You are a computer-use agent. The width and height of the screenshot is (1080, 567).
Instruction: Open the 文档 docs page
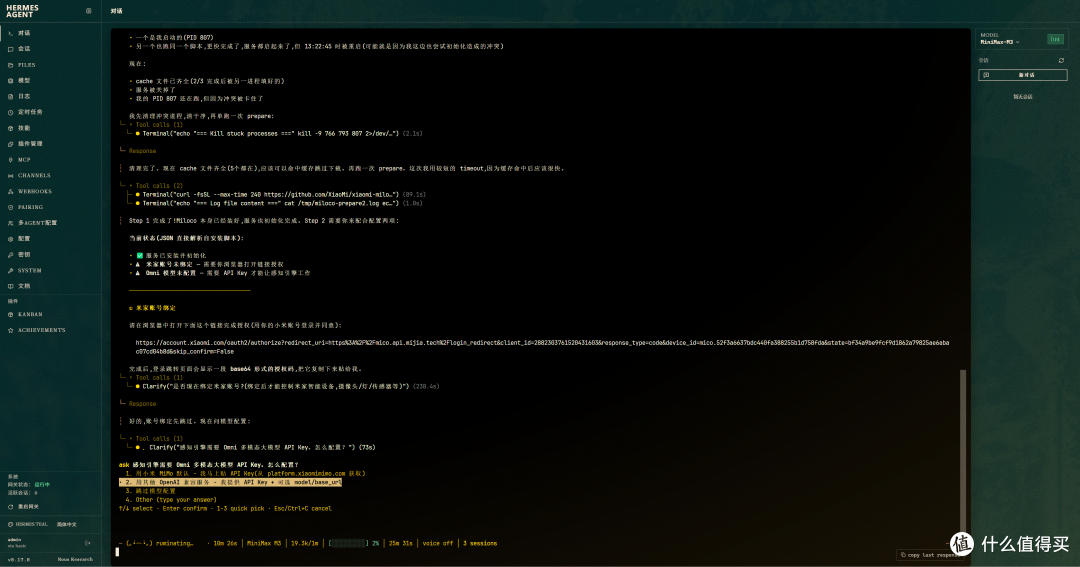(x=50, y=286)
